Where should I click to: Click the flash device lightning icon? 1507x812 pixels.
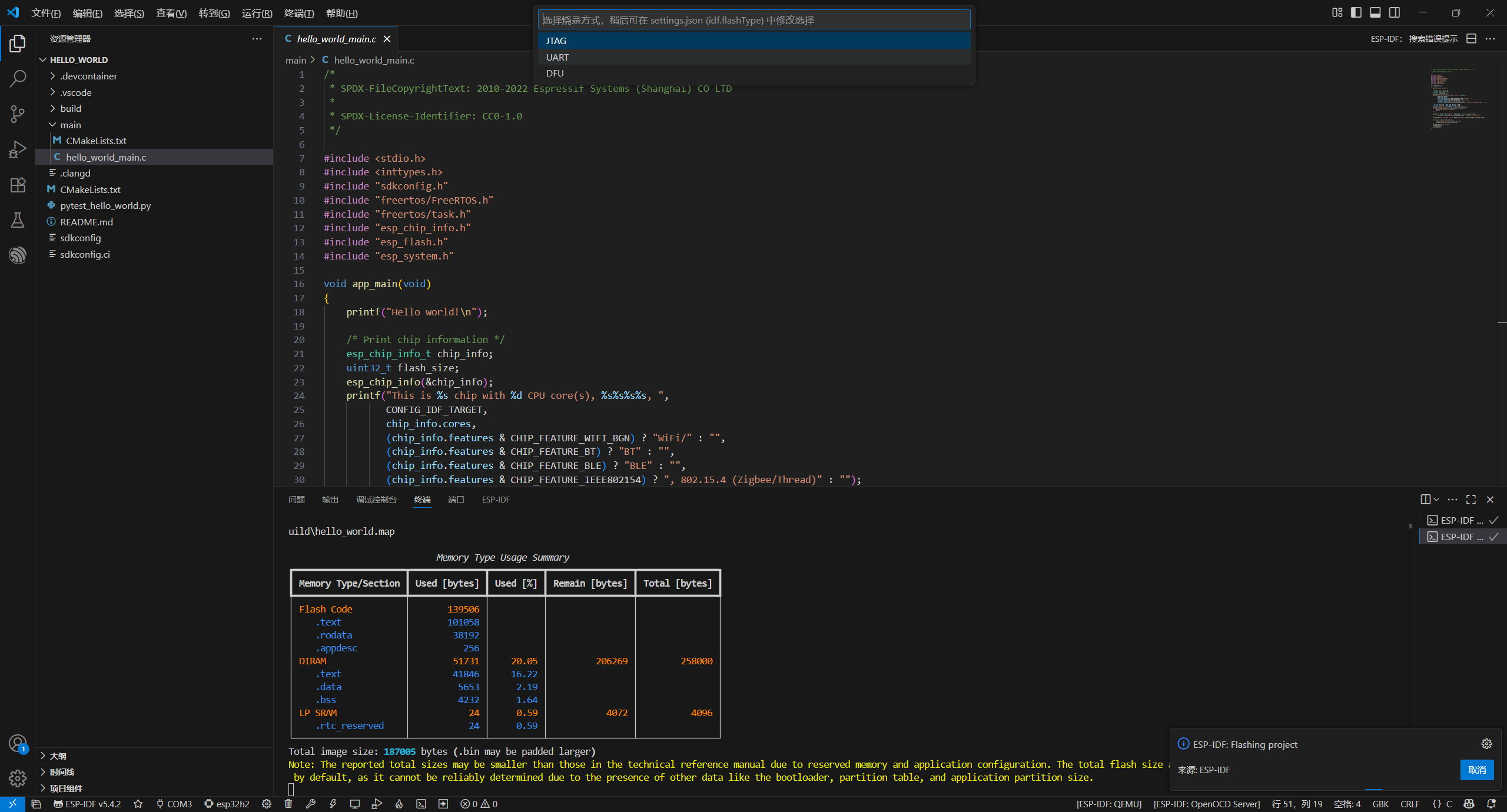pyautogui.click(x=333, y=804)
